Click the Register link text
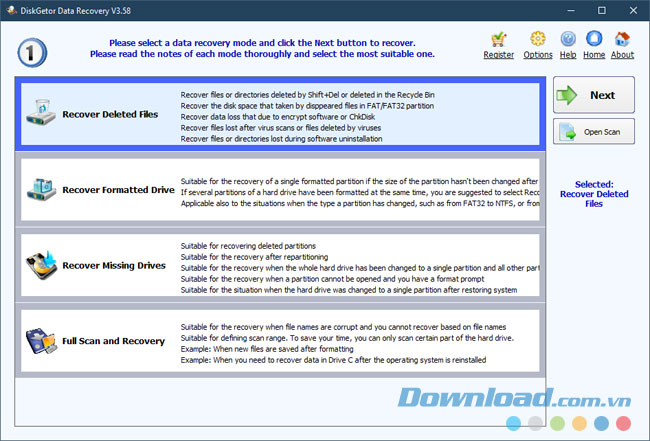 (498, 55)
